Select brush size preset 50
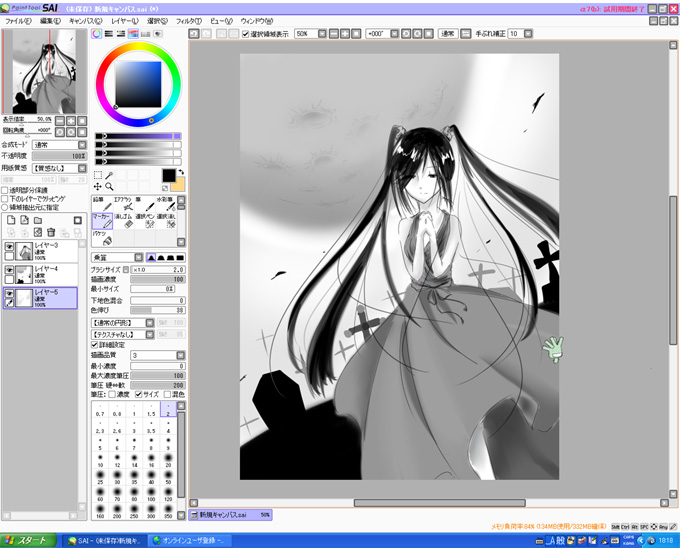Viewport: 680px width, 548px height. pos(168,477)
